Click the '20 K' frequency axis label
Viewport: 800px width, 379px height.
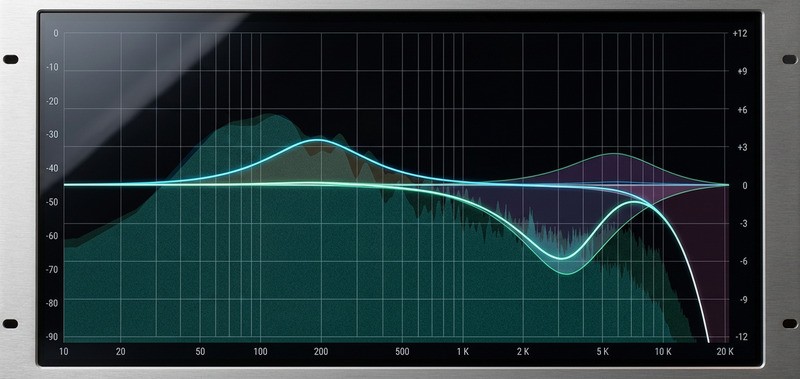(x=725, y=351)
